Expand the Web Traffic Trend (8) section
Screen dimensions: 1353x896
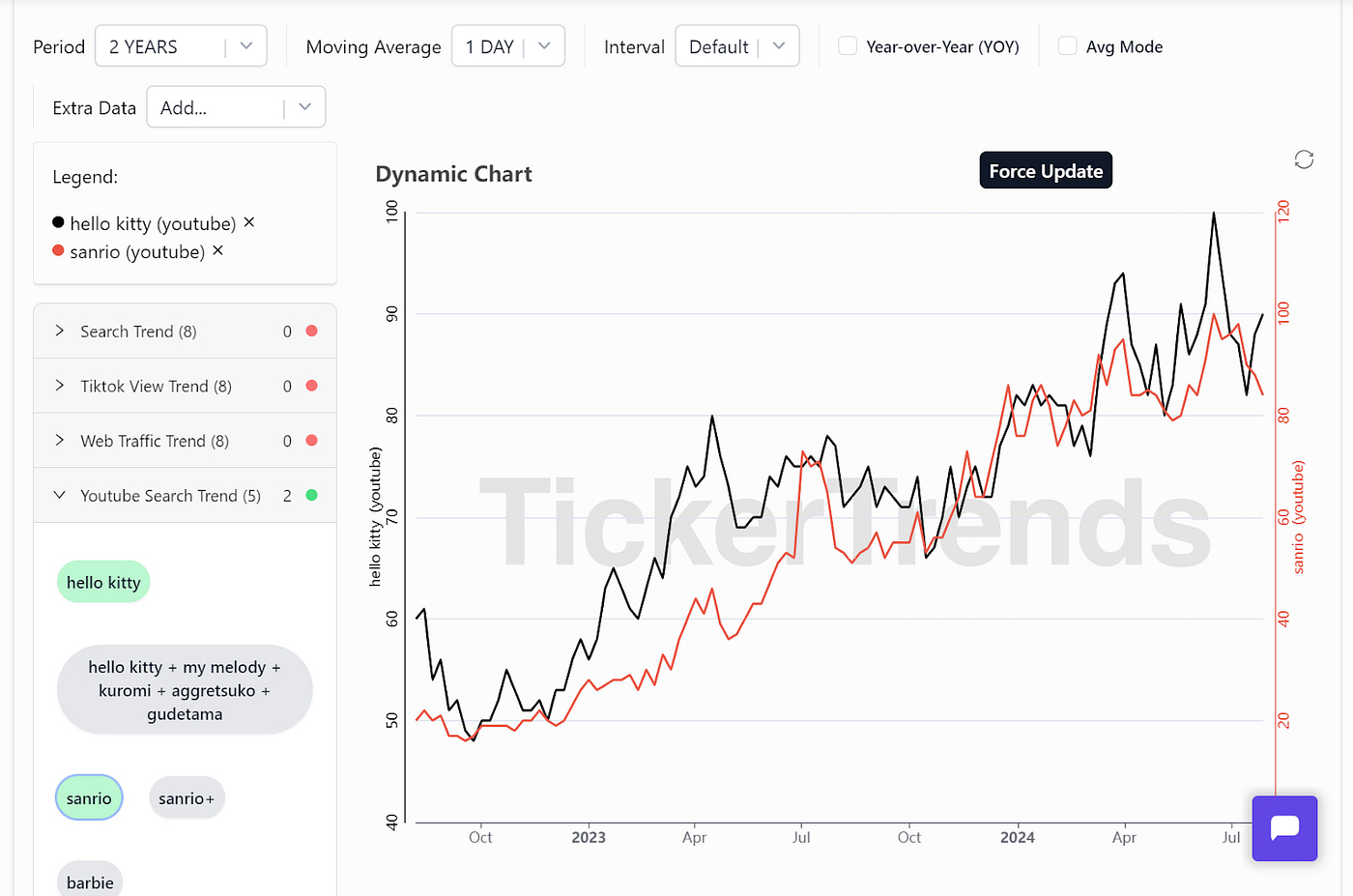185,441
